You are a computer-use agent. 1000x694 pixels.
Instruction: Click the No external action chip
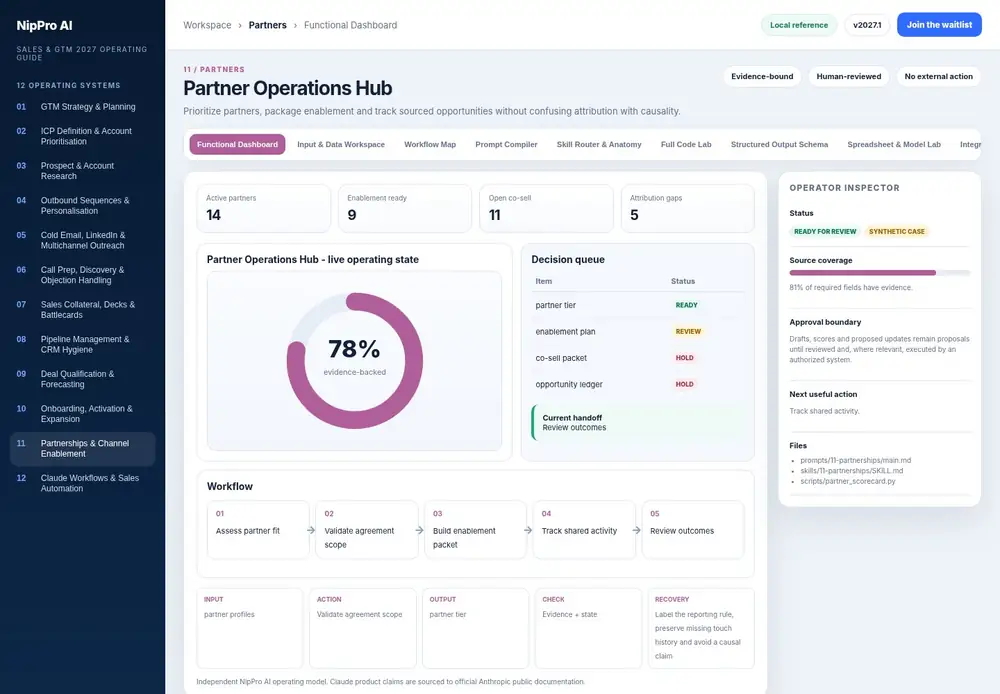[x=938, y=77]
